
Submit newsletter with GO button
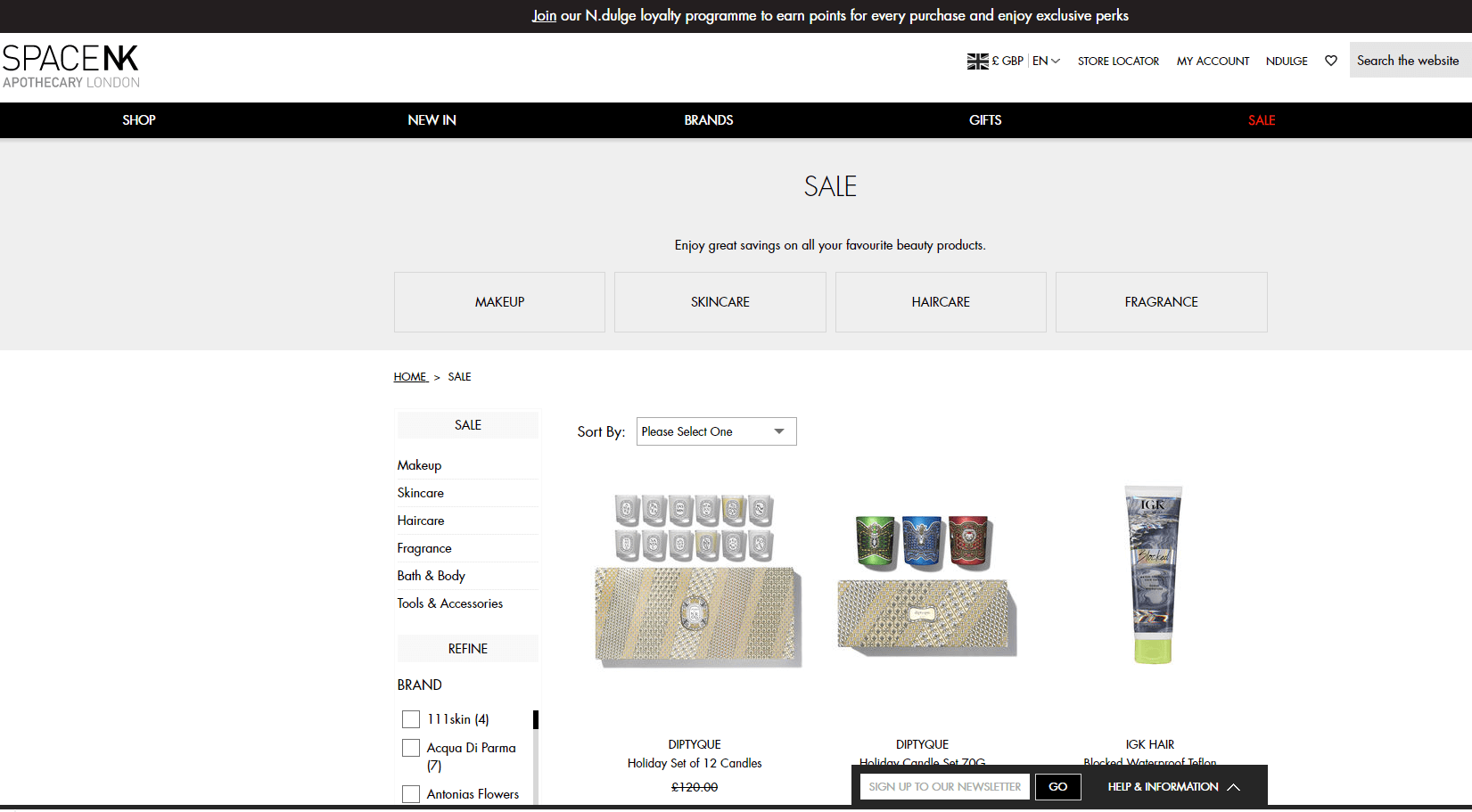pos(1058,787)
